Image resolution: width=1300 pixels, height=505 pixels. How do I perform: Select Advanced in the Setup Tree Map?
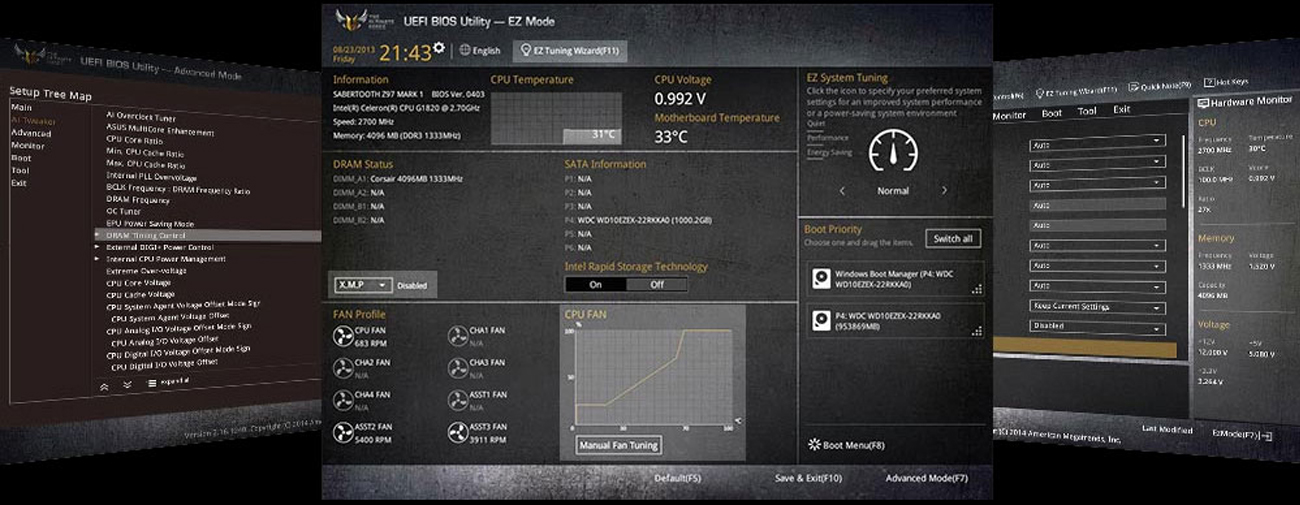(x=31, y=133)
